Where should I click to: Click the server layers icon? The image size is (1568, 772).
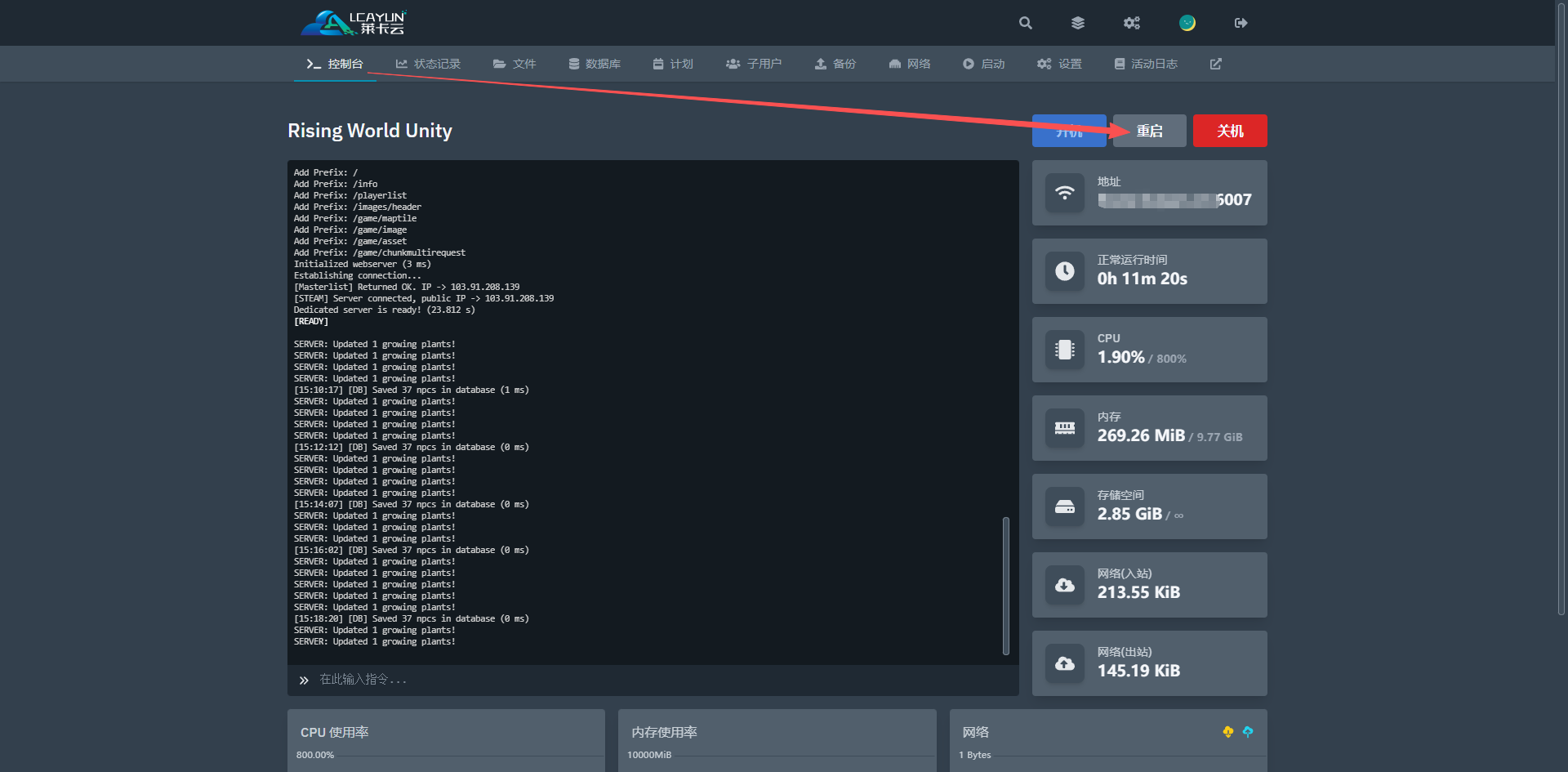(1078, 23)
